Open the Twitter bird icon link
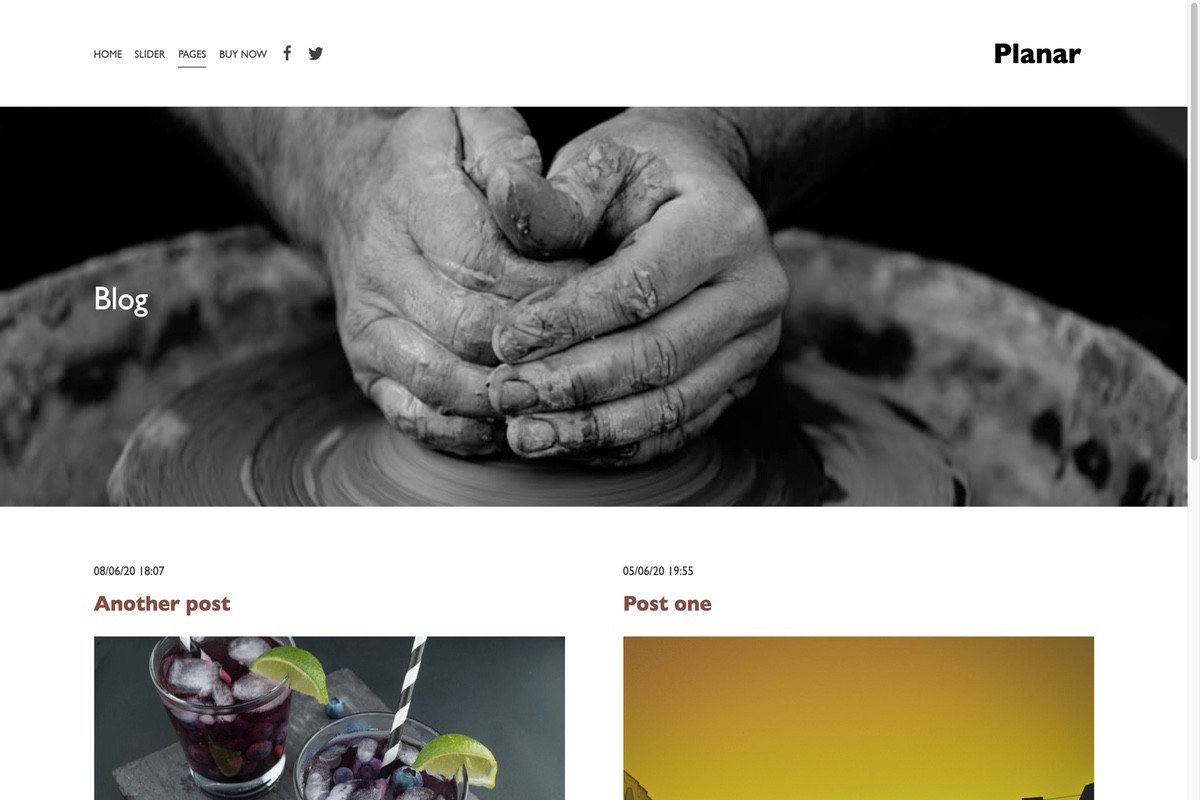The height and width of the screenshot is (800, 1200). [x=316, y=54]
